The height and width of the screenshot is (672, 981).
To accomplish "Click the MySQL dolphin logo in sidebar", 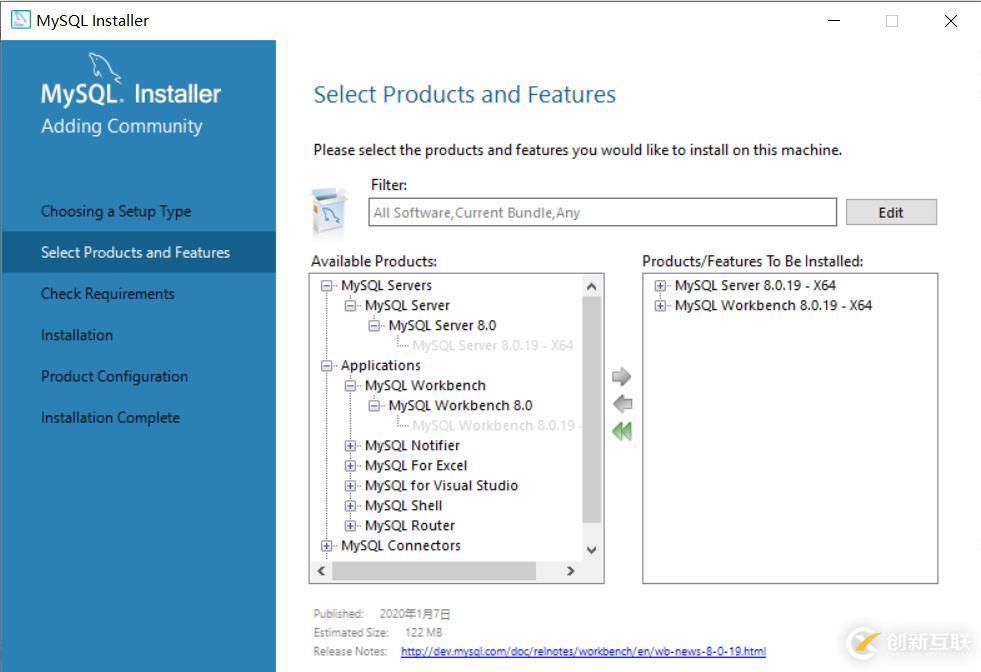I will pyautogui.click(x=104, y=66).
